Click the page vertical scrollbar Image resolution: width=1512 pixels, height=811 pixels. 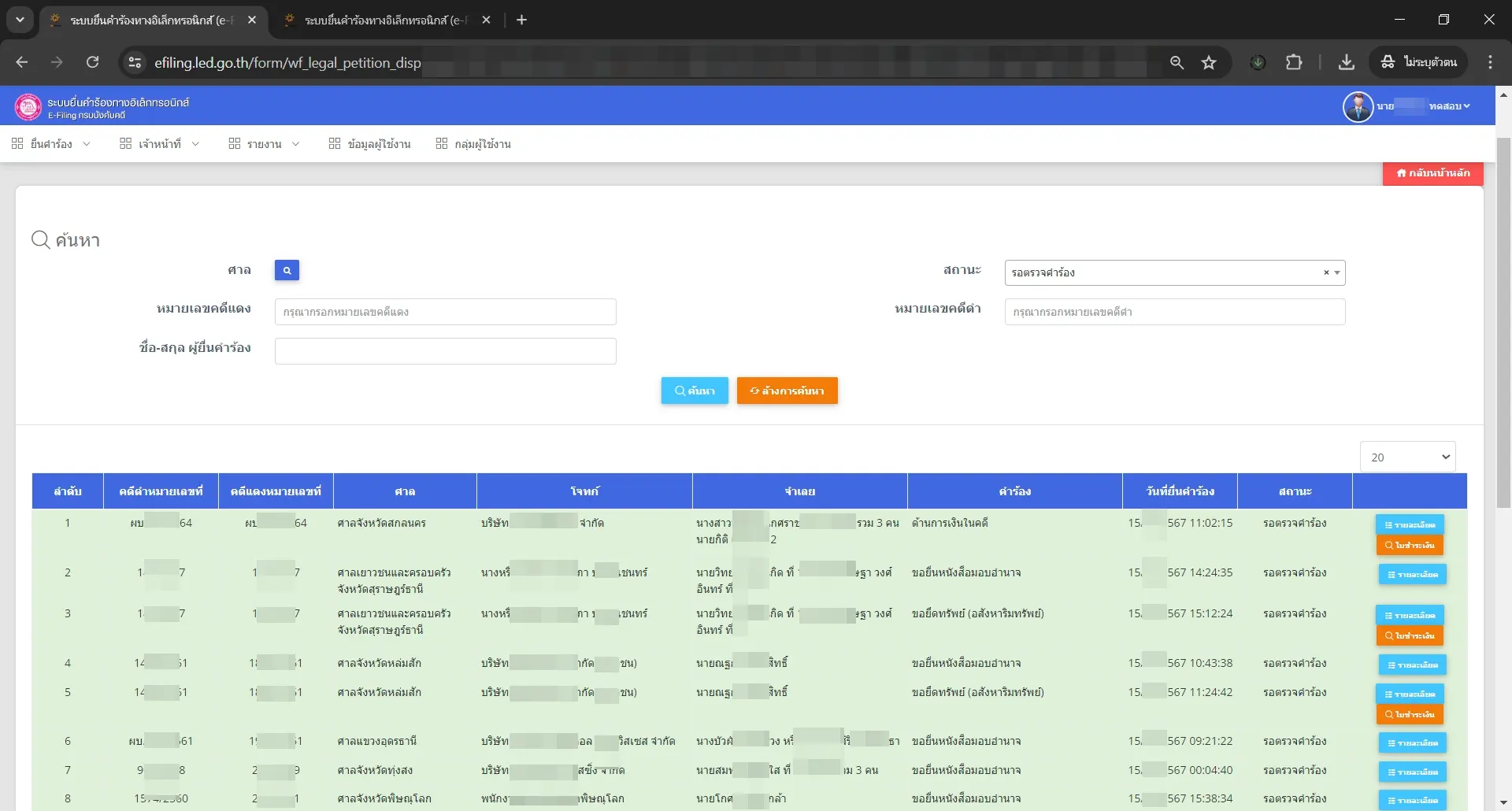[x=1503, y=323]
